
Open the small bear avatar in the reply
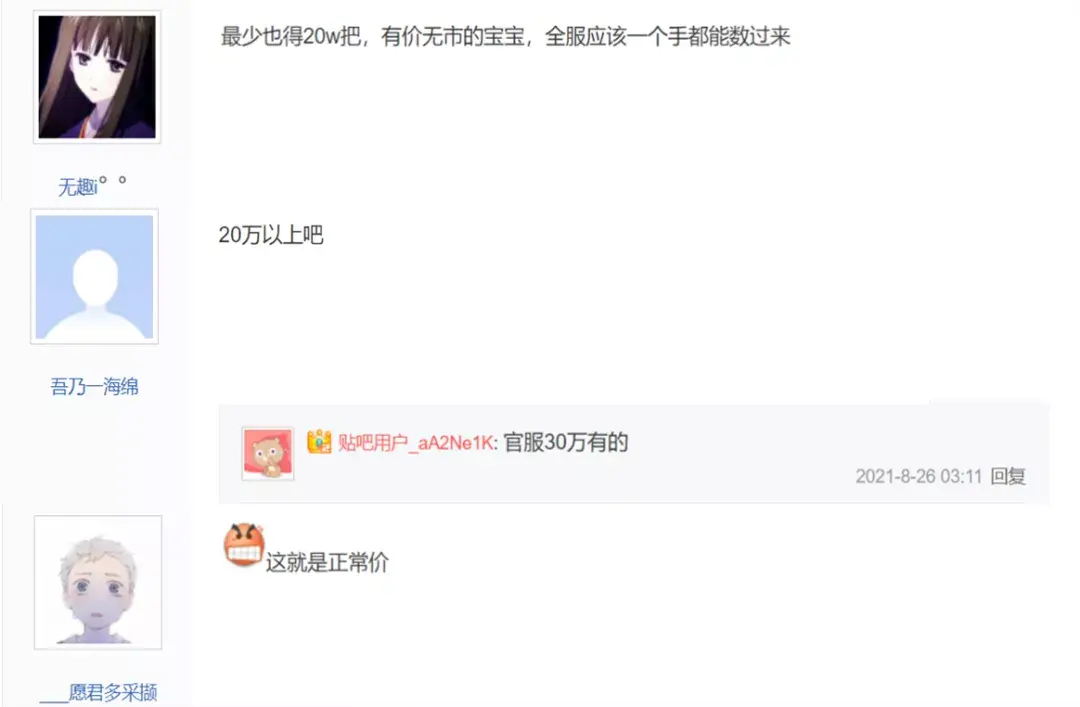(268, 453)
